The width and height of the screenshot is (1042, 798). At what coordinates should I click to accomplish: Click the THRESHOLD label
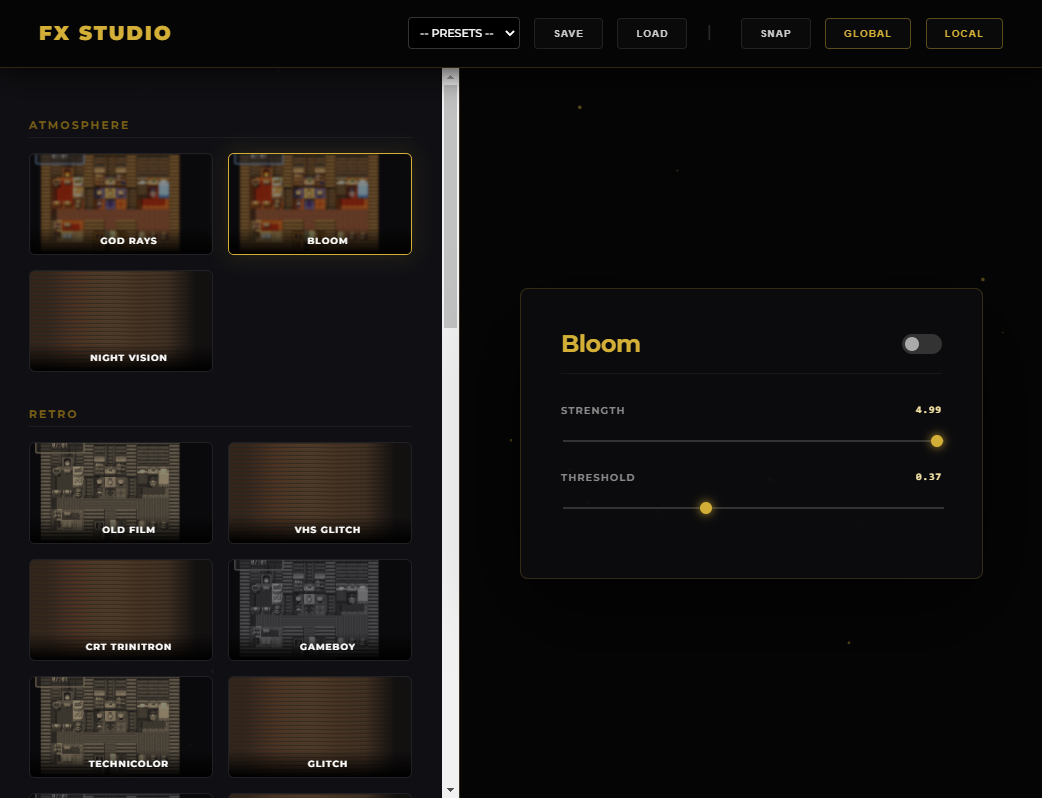(597, 477)
